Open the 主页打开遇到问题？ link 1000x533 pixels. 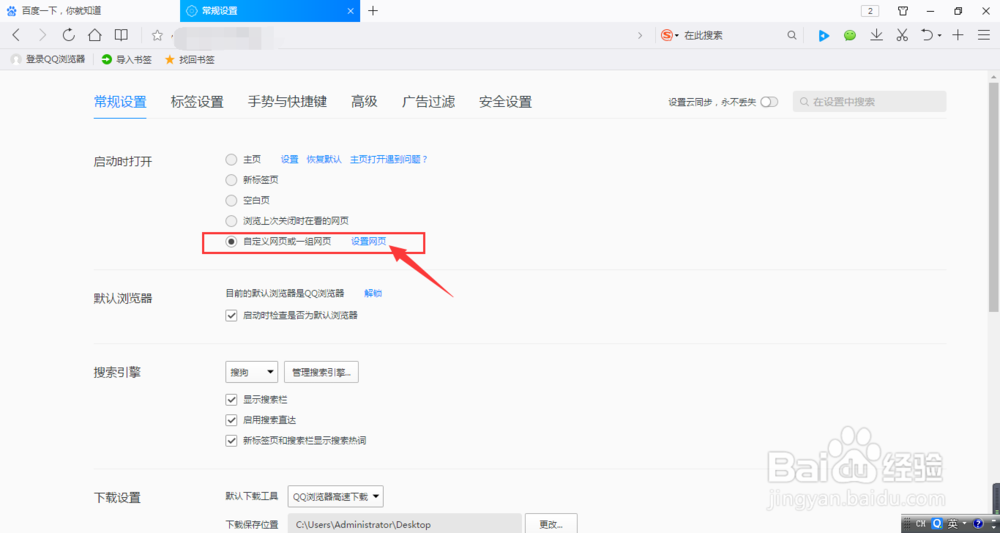[388, 159]
